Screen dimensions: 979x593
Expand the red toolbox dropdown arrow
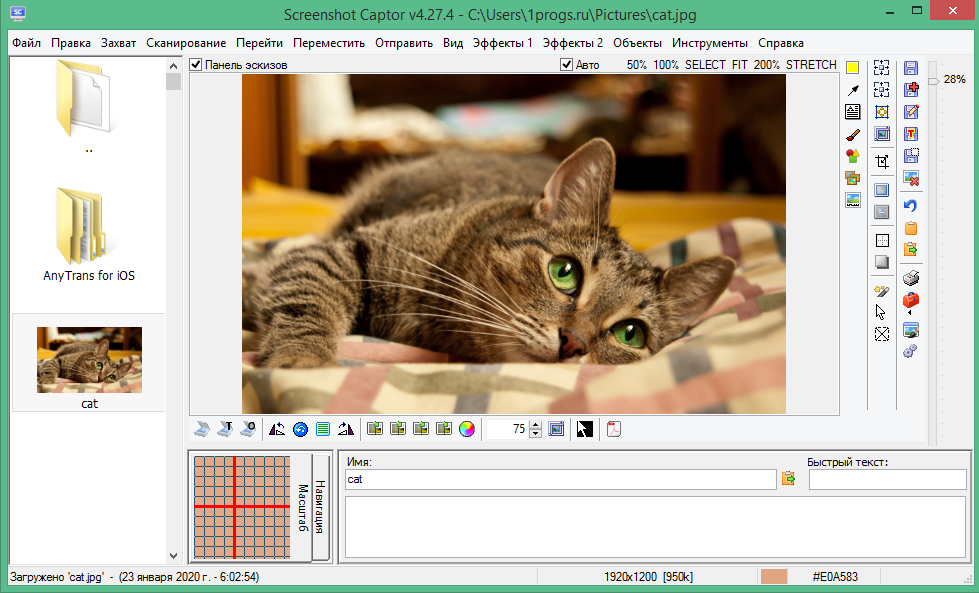[910, 314]
